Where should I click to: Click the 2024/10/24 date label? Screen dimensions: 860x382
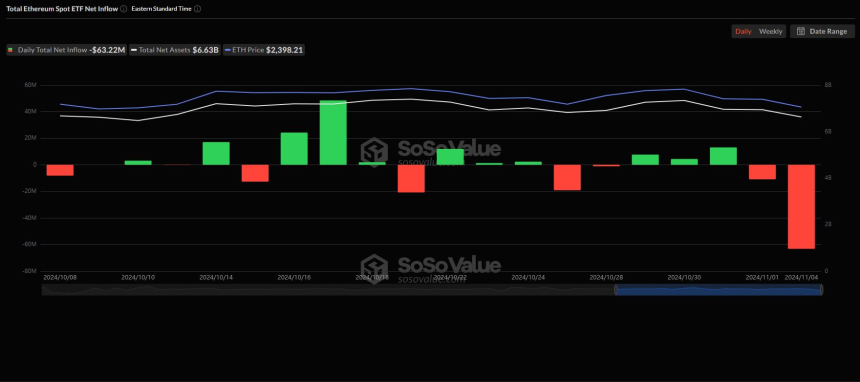pyautogui.click(x=528, y=278)
